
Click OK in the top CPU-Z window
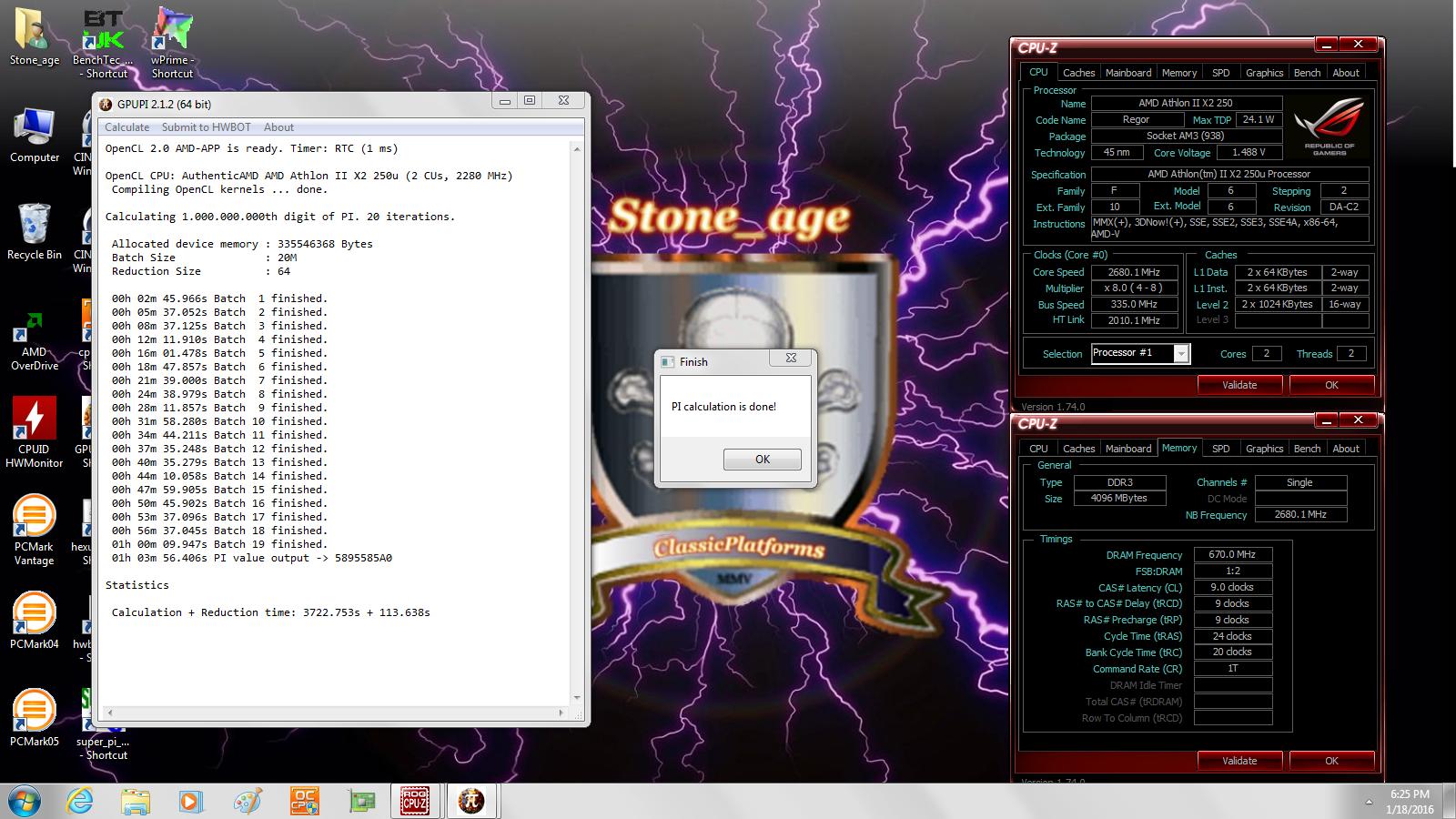click(1331, 385)
